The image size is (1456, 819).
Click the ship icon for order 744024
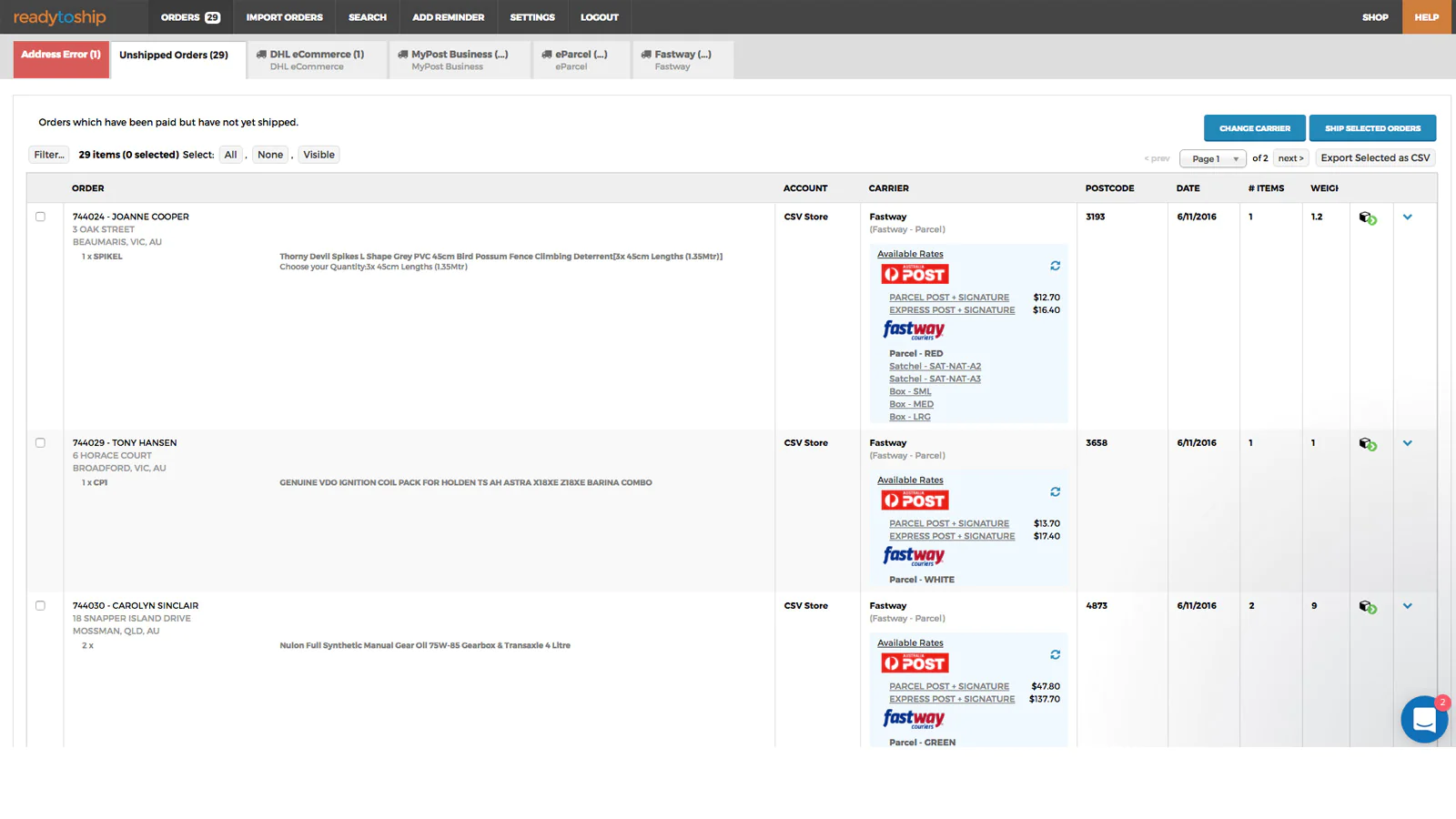pos(1367,218)
